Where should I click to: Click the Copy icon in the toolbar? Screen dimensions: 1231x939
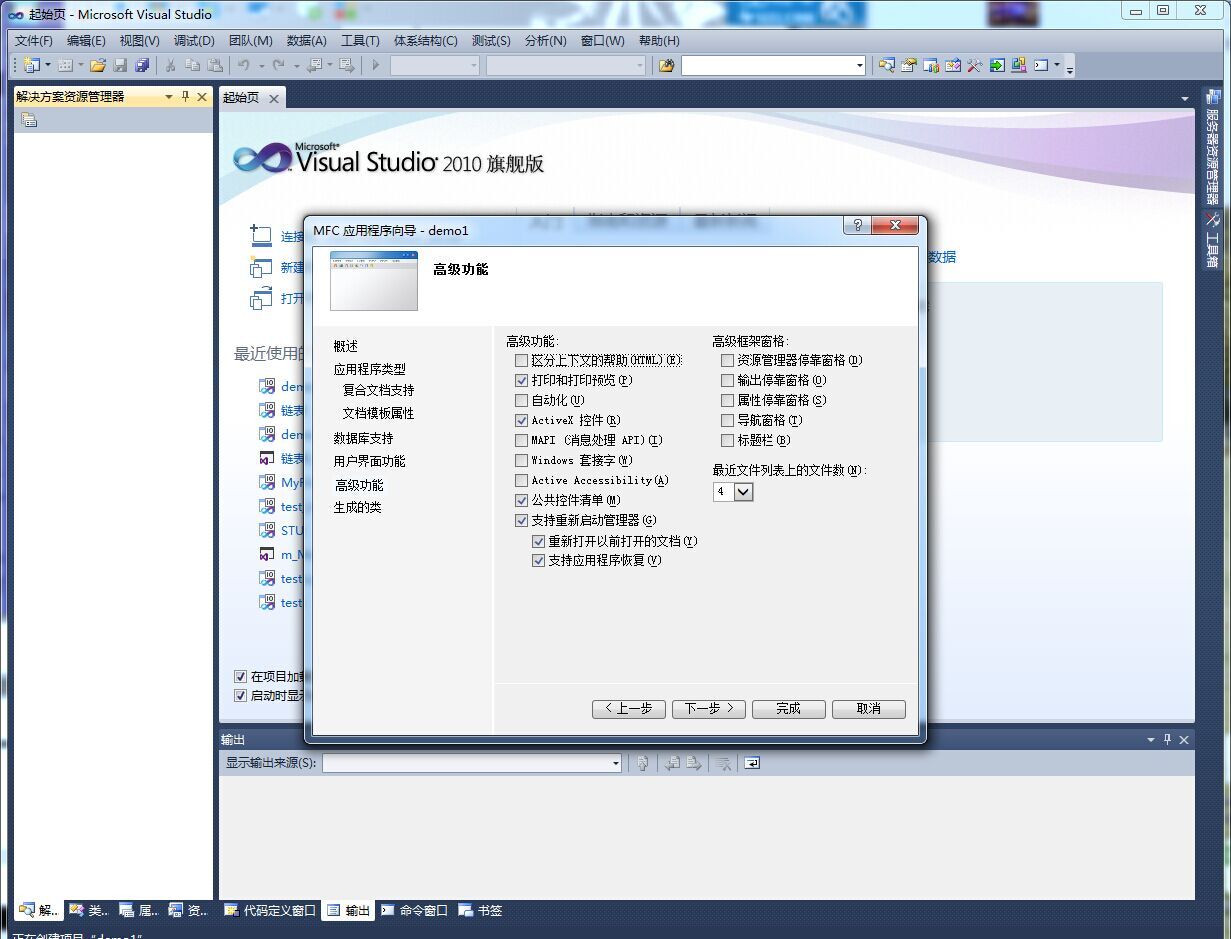coord(192,65)
